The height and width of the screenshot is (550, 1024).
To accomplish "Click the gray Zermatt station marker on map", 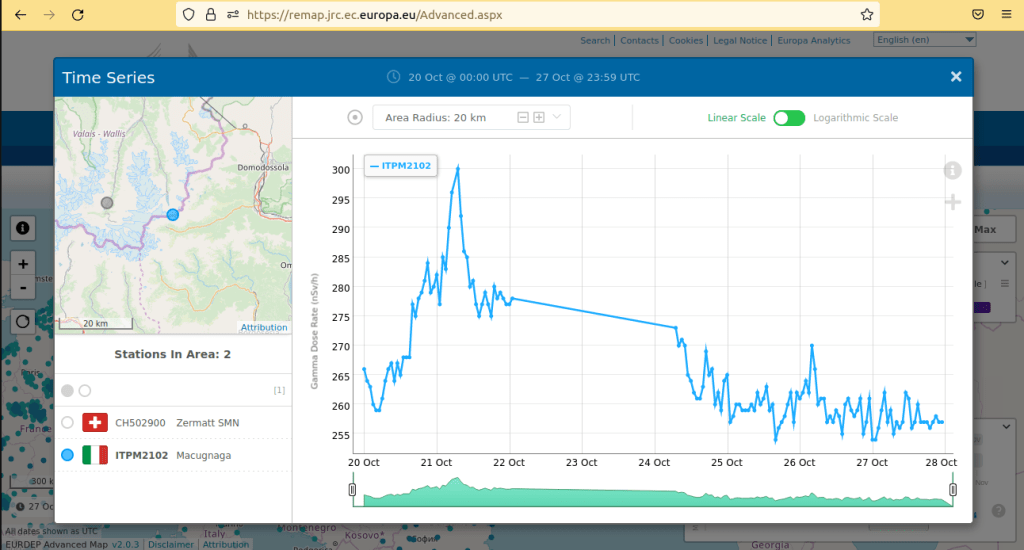I will [107, 203].
